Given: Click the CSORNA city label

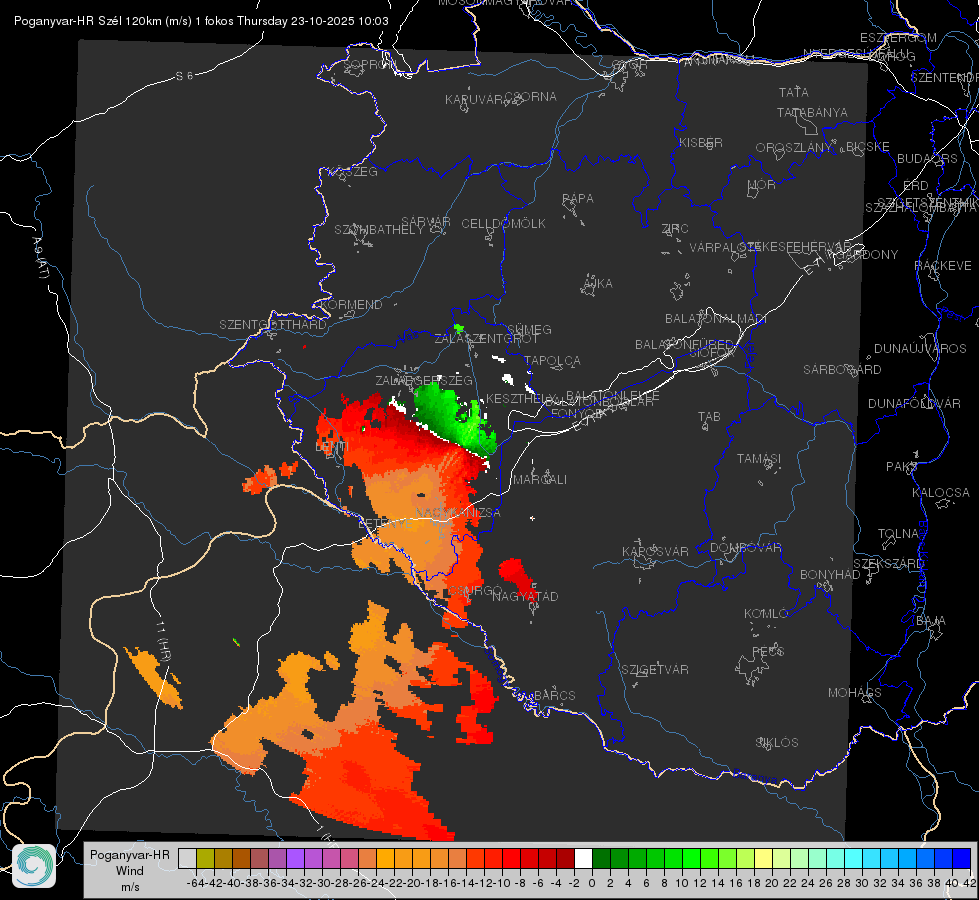Looking at the screenshot, I should click(531, 97).
